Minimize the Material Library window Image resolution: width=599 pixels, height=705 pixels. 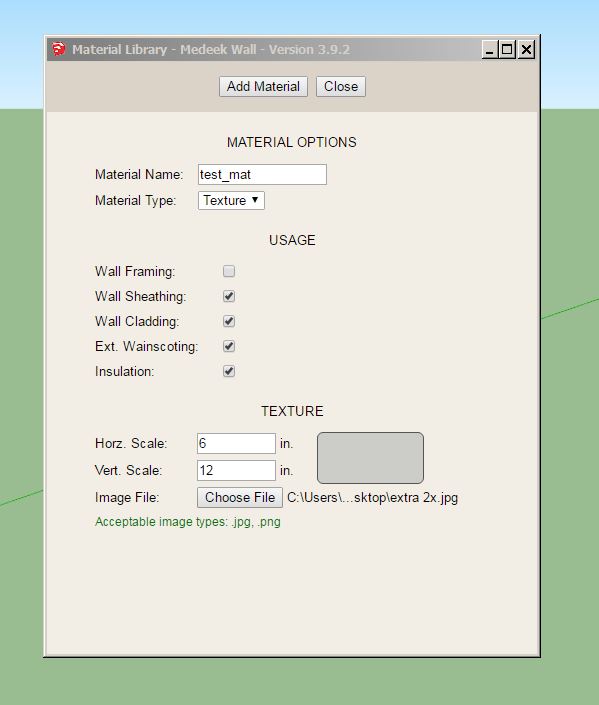(x=490, y=49)
